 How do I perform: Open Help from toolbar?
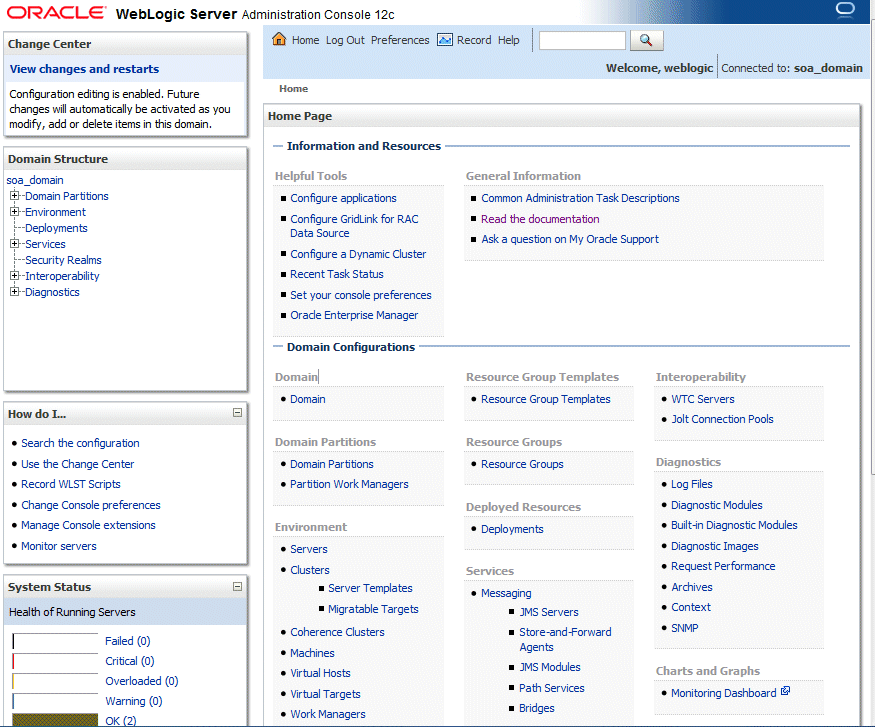click(x=508, y=40)
